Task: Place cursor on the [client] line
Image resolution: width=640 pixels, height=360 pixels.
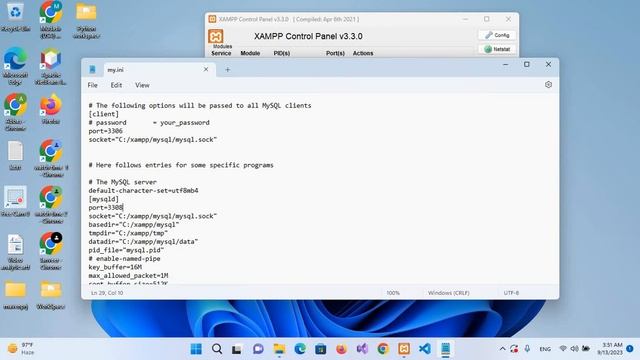Action: [x=104, y=114]
